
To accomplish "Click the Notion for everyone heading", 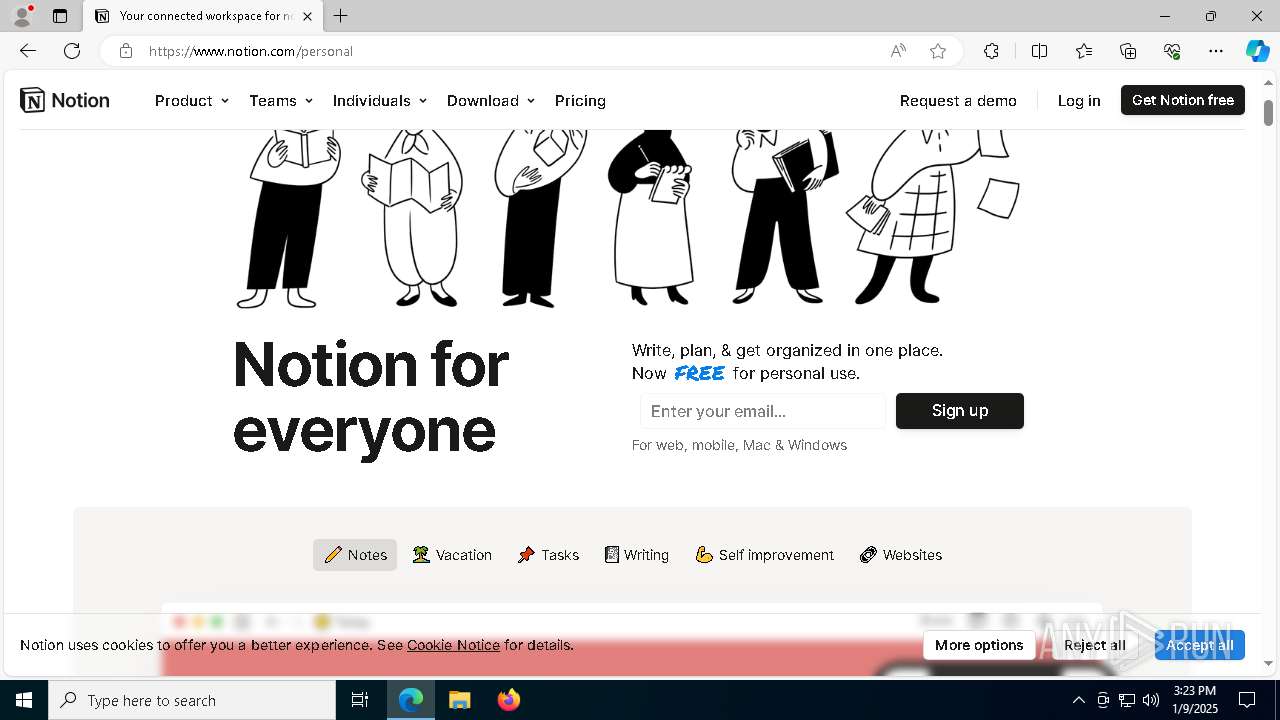I will (x=371, y=396).
